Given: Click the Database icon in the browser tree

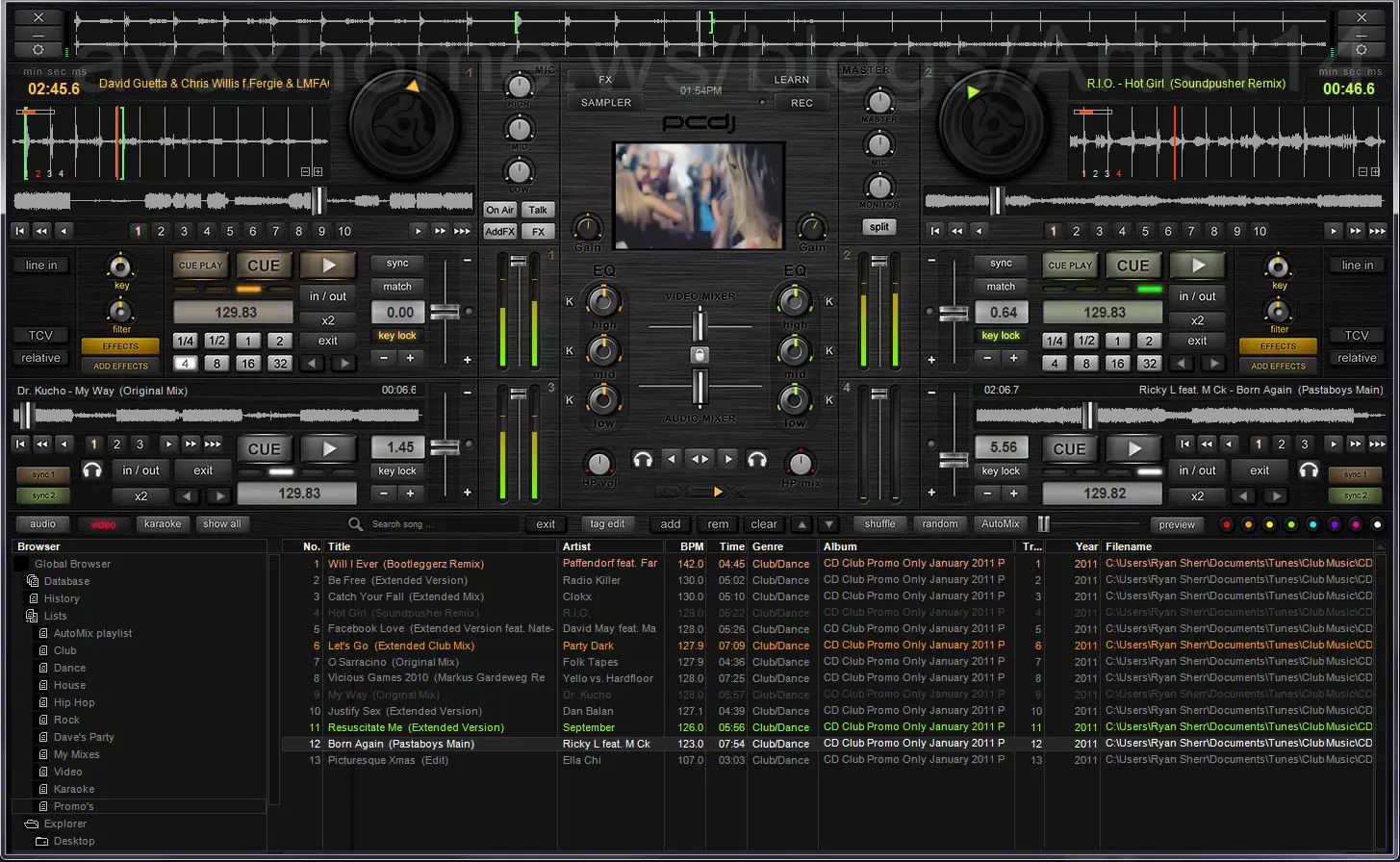Looking at the screenshot, I should click(33, 581).
